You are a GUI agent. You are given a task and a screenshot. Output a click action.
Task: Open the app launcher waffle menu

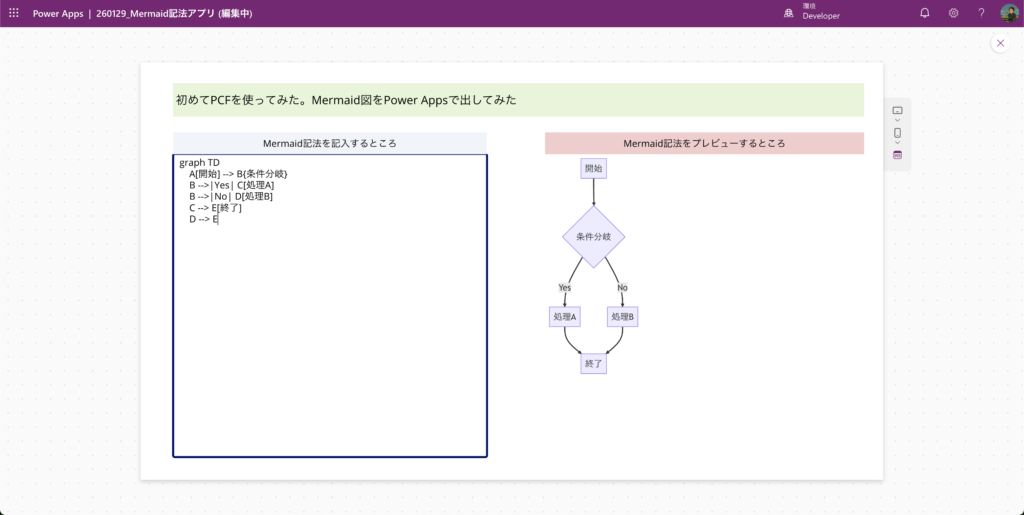tap(14, 13)
